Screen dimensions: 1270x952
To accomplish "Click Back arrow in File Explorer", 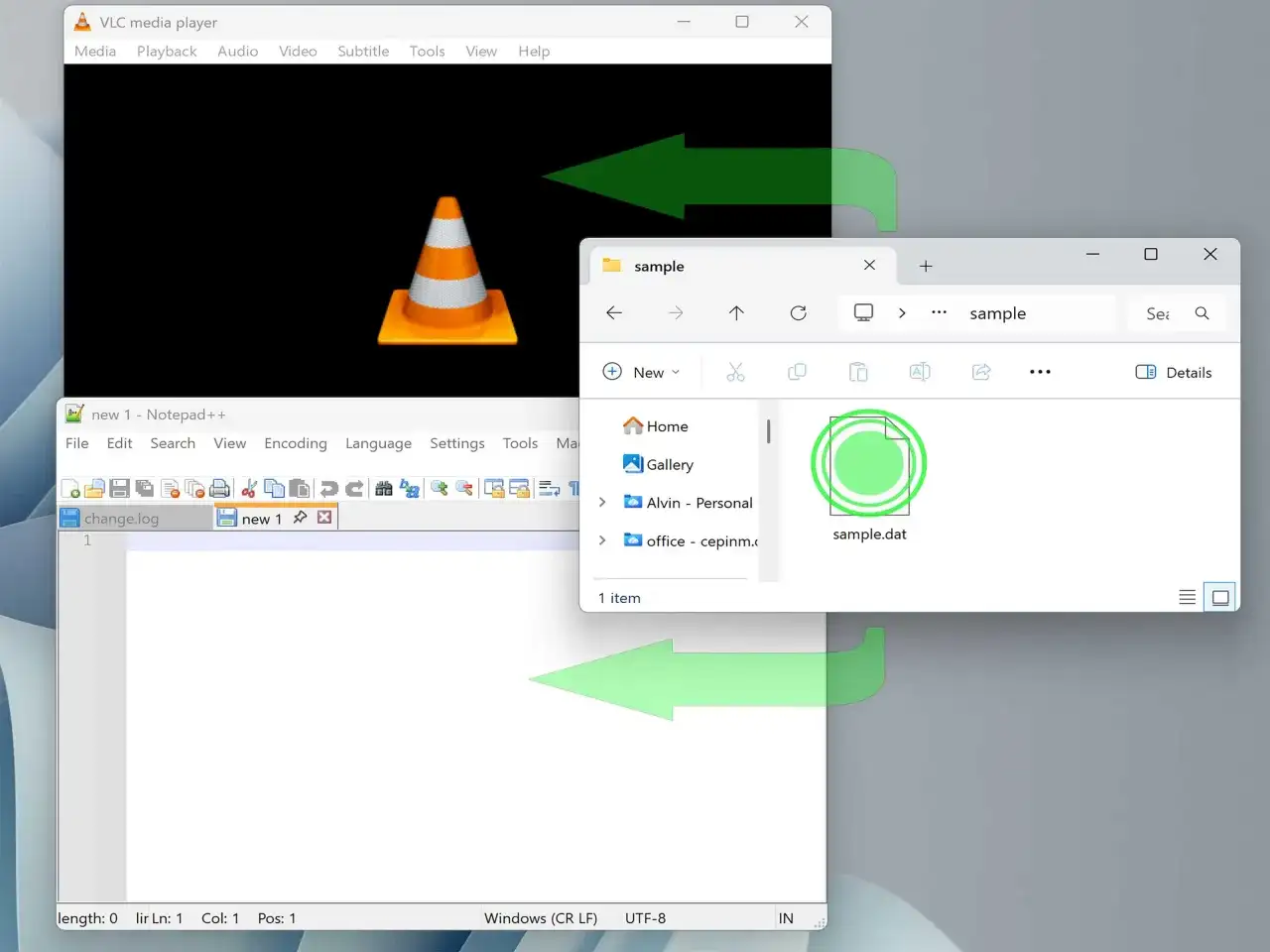I will tap(614, 313).
